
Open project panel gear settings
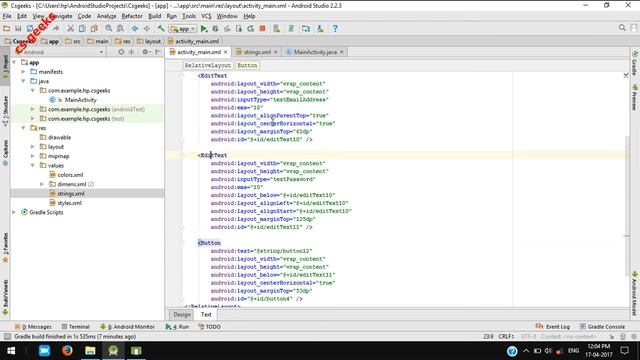146,52
